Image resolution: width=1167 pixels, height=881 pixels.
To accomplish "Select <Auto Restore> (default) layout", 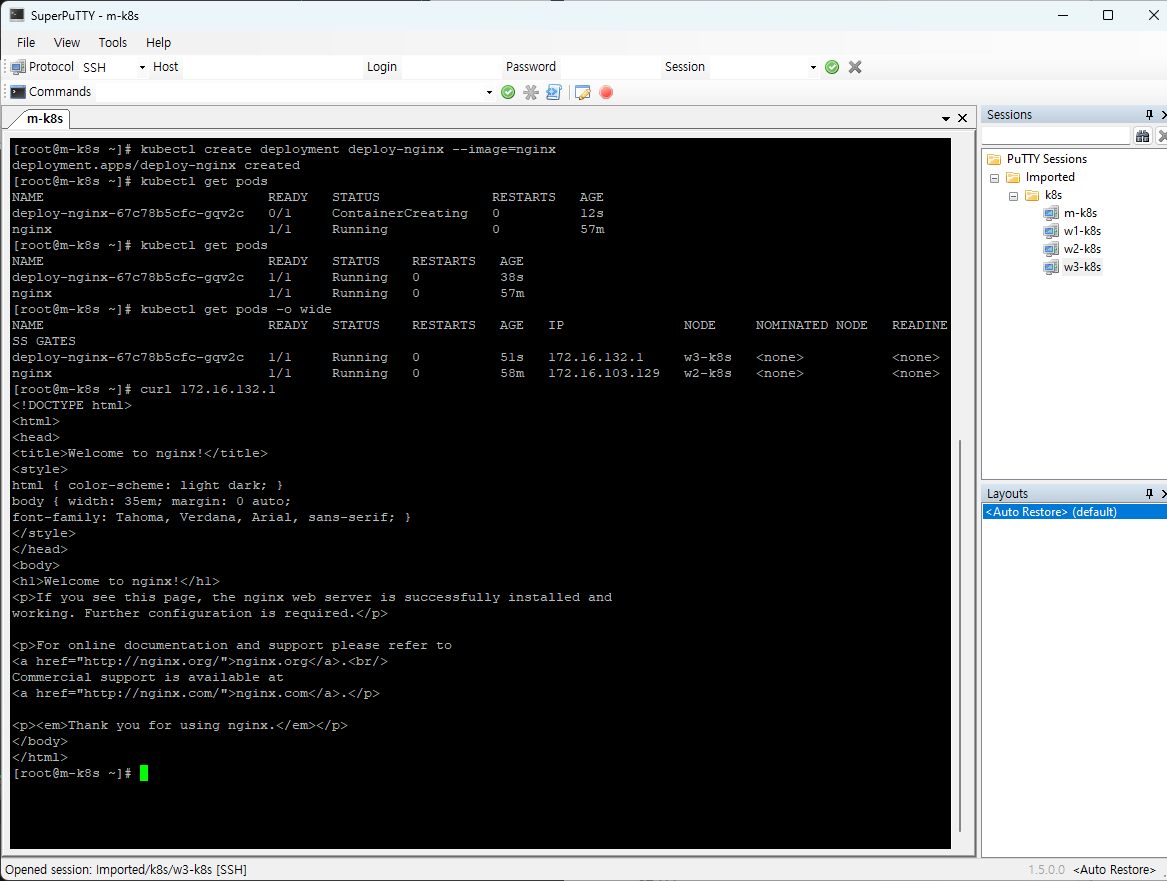I will point(1074,512).
